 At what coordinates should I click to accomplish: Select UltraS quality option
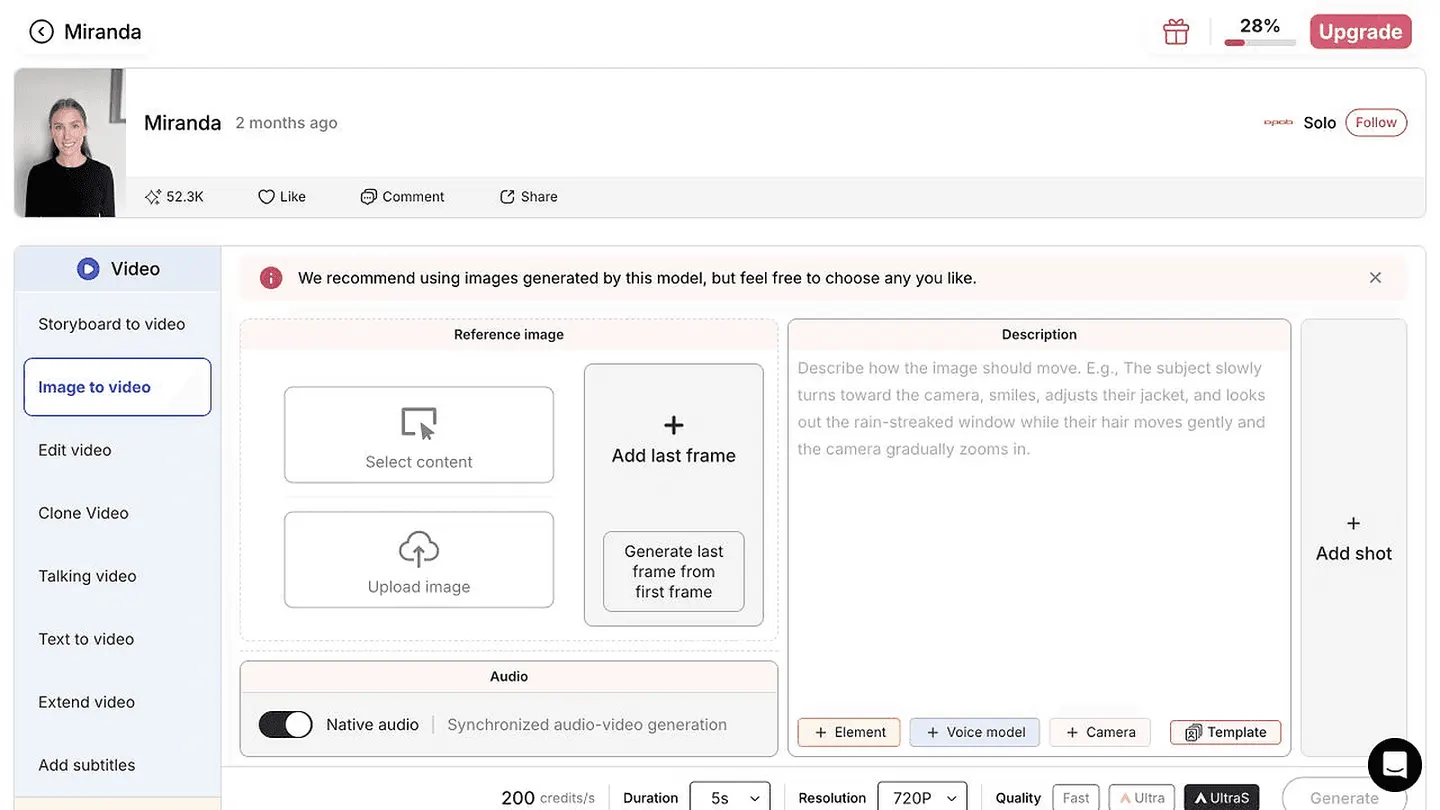(1222, 797)
